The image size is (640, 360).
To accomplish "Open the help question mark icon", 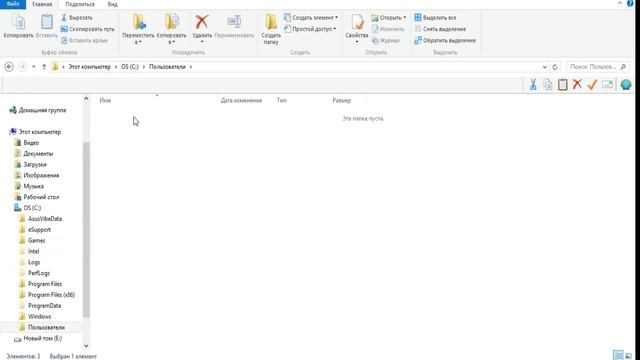I will (x=630, y=3).
